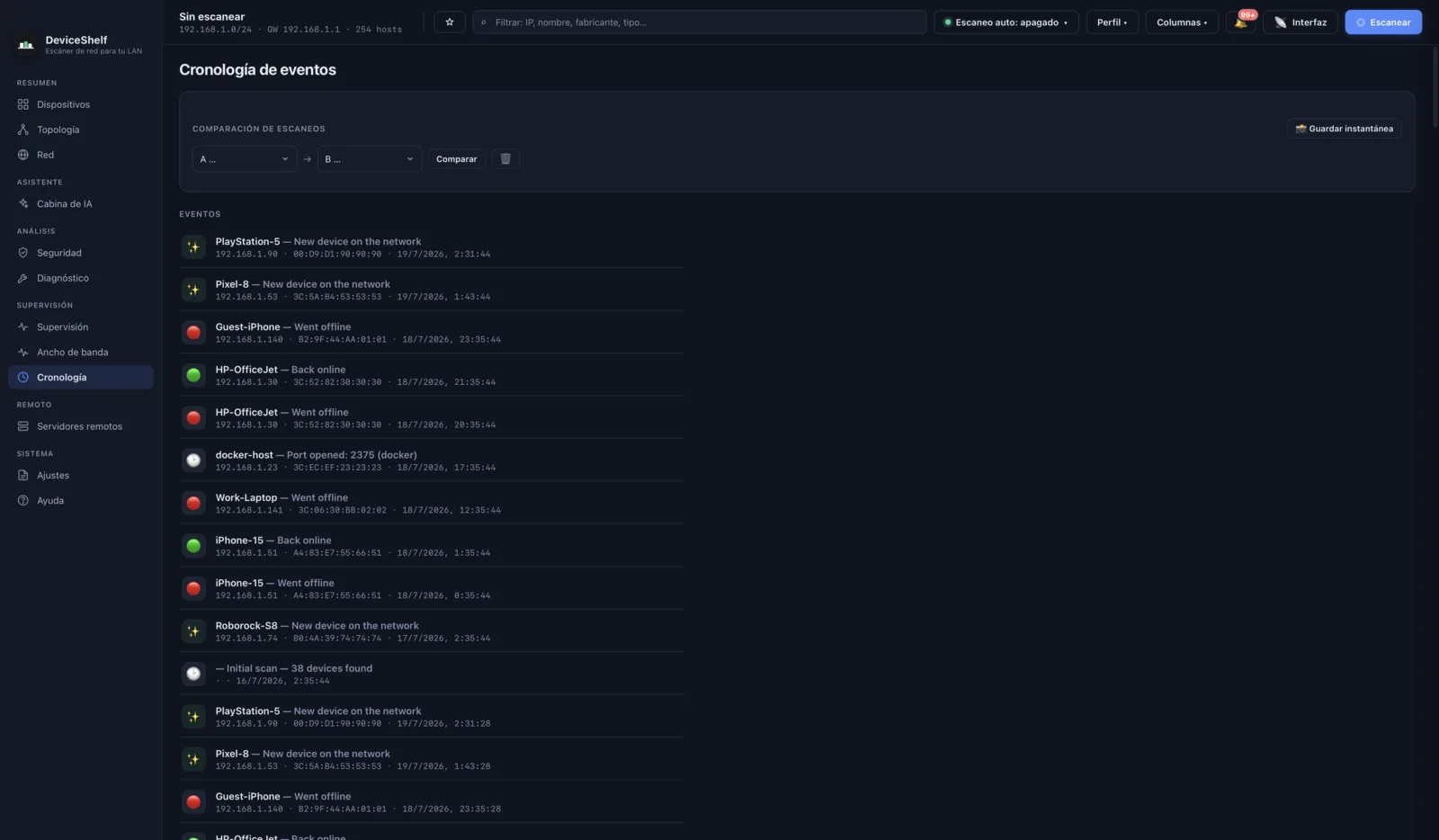Click red dot for HP-OfficeJet Went offline
Image resolution: width=1439 pixels, height=840 pixels.
pyautogui.click(x=193, y=418)
